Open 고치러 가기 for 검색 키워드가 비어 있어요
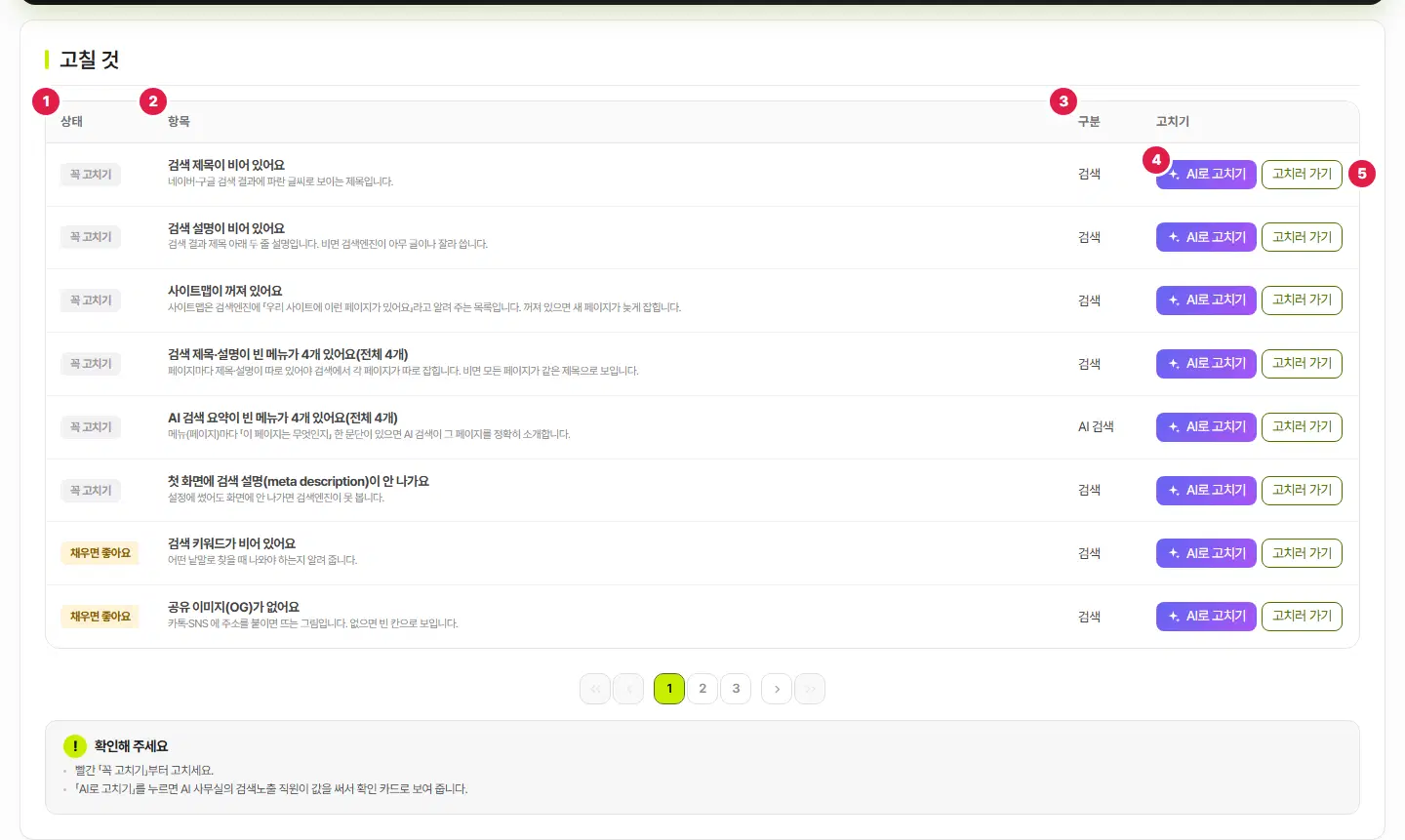 [x=1302, y=553]
